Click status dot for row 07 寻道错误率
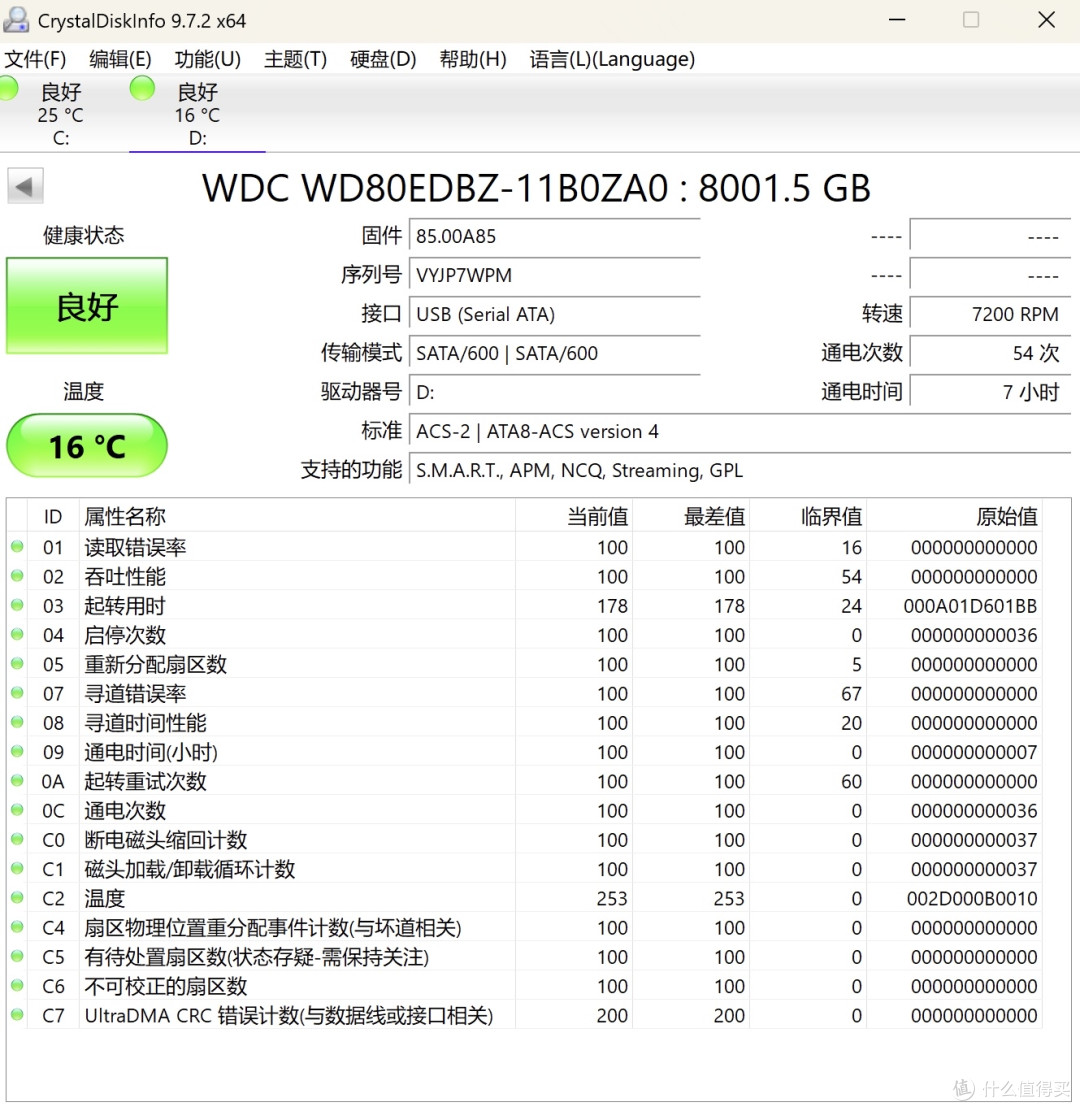The image size is (1080, 1111). 17,693
